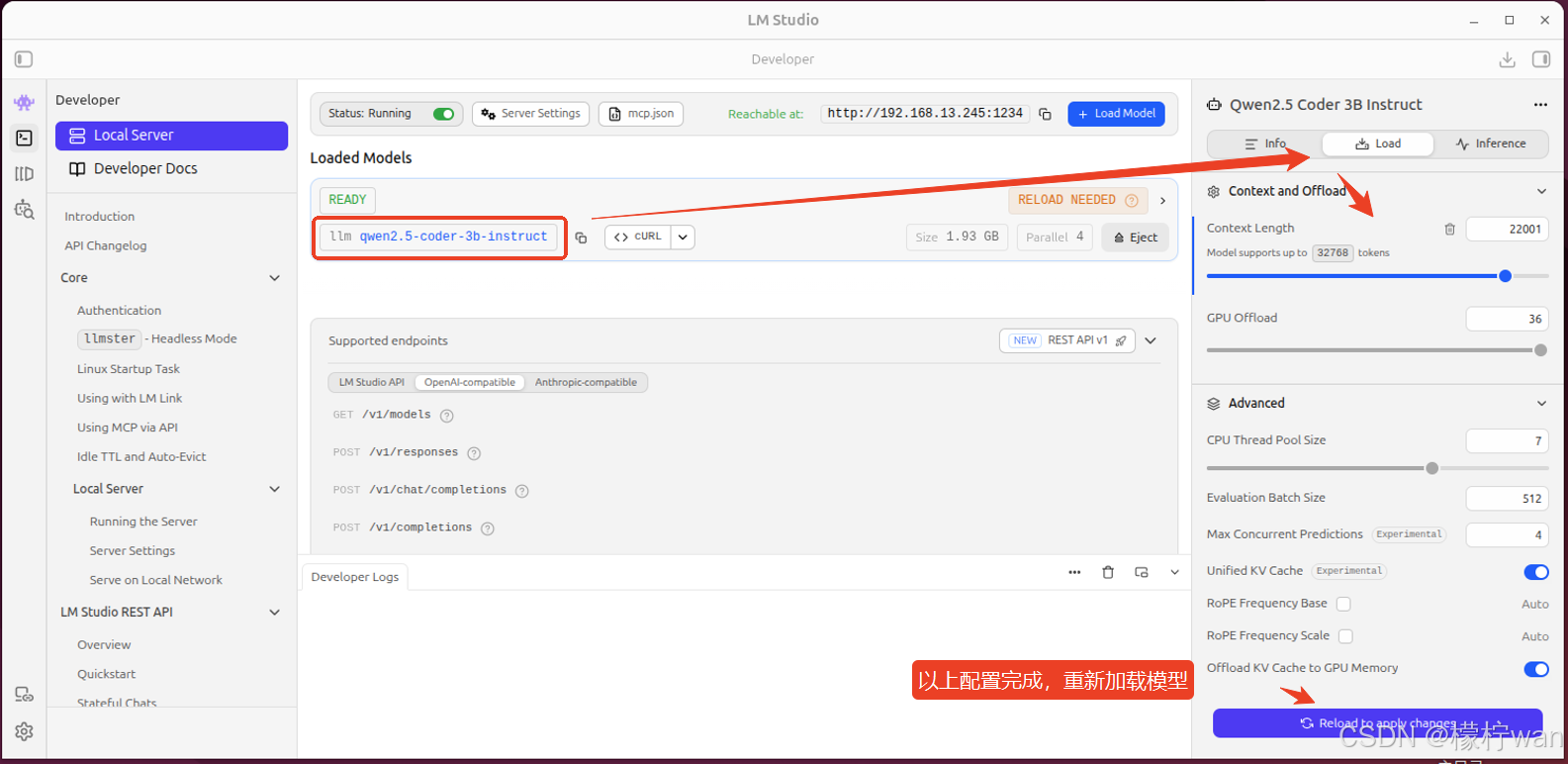Open the Introduction docs page
Screen dimensions: 1568x764
point(99,217)
